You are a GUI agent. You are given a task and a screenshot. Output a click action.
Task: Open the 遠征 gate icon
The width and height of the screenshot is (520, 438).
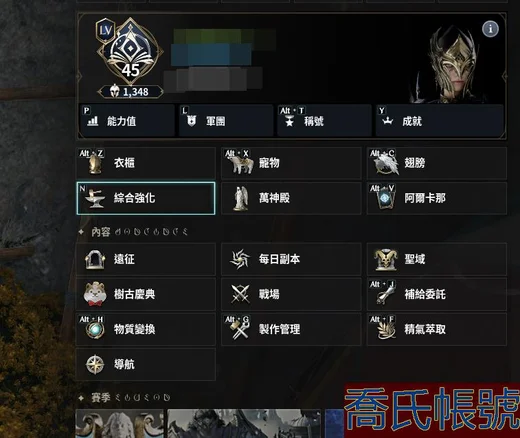(x=95, y=259)
